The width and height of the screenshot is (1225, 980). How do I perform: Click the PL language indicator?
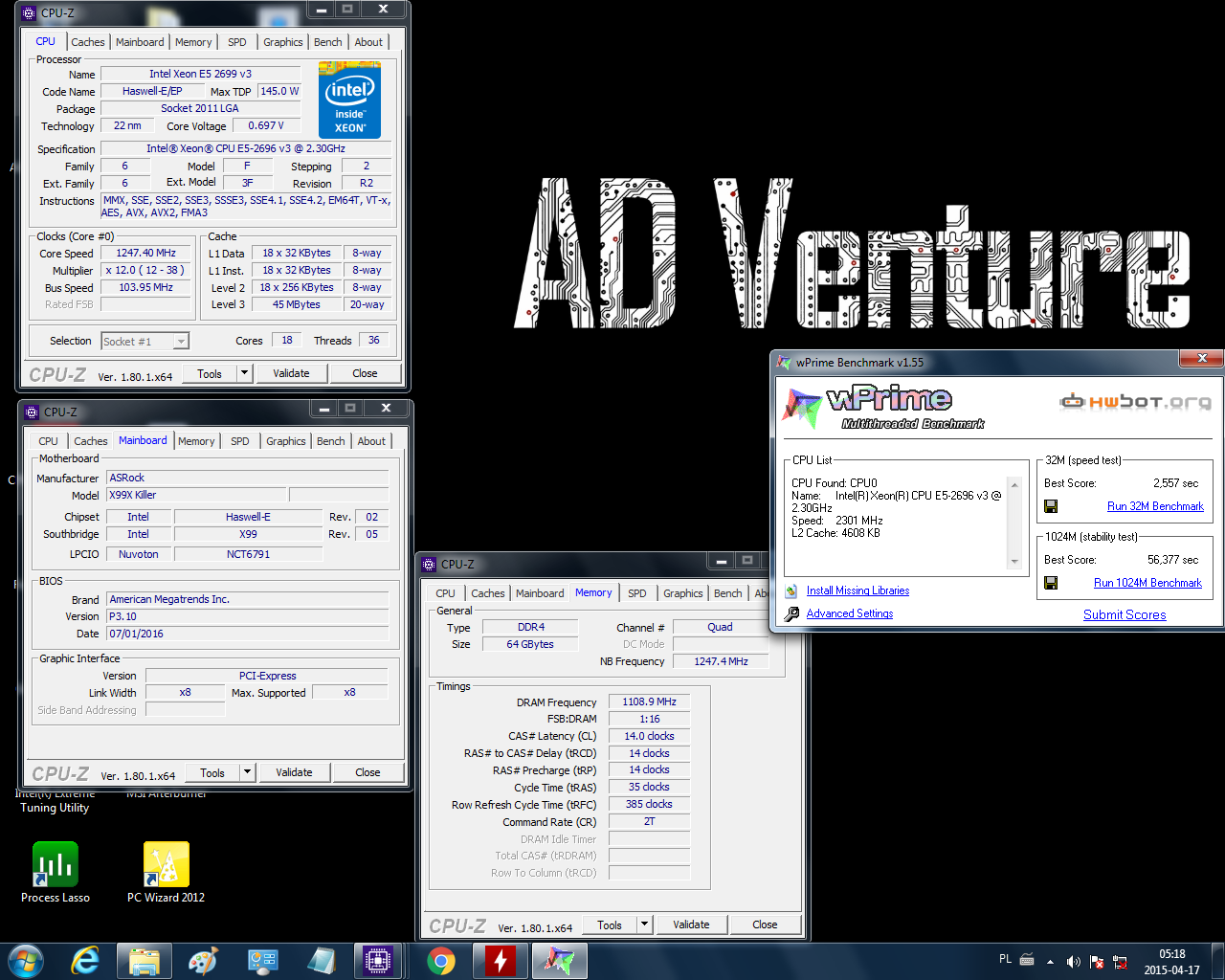(1005, 959)
